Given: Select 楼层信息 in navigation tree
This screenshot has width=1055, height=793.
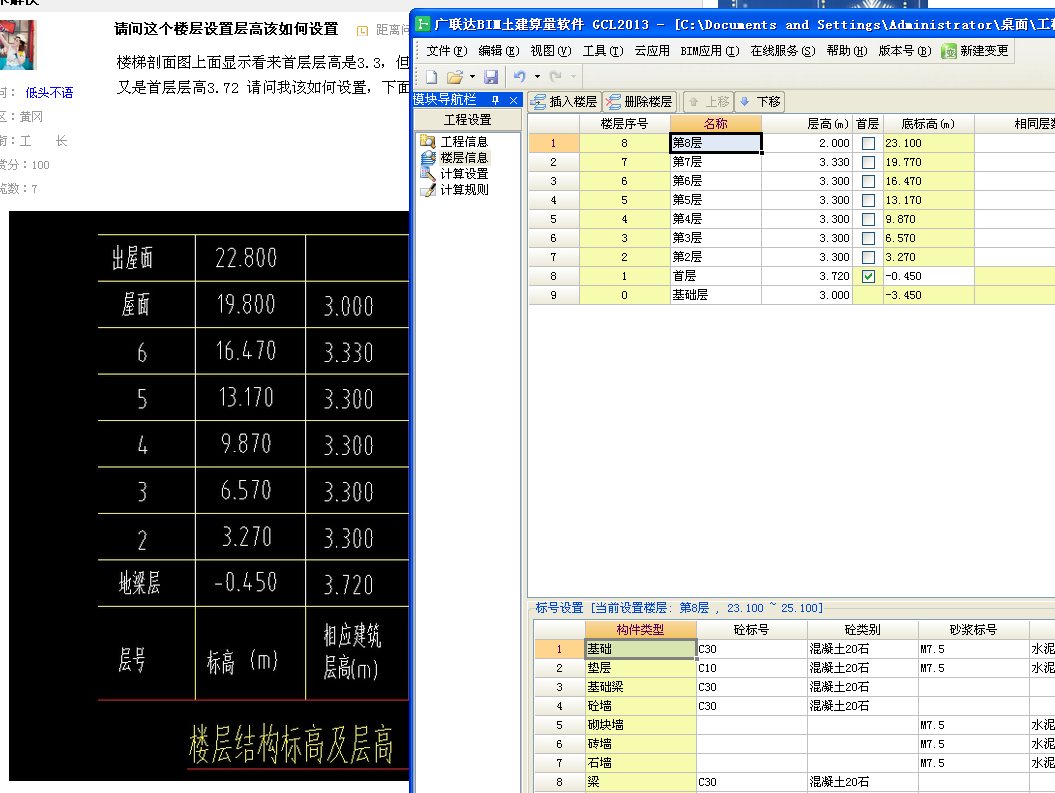Looking at the screenshot, I should (x=464, y=158).
